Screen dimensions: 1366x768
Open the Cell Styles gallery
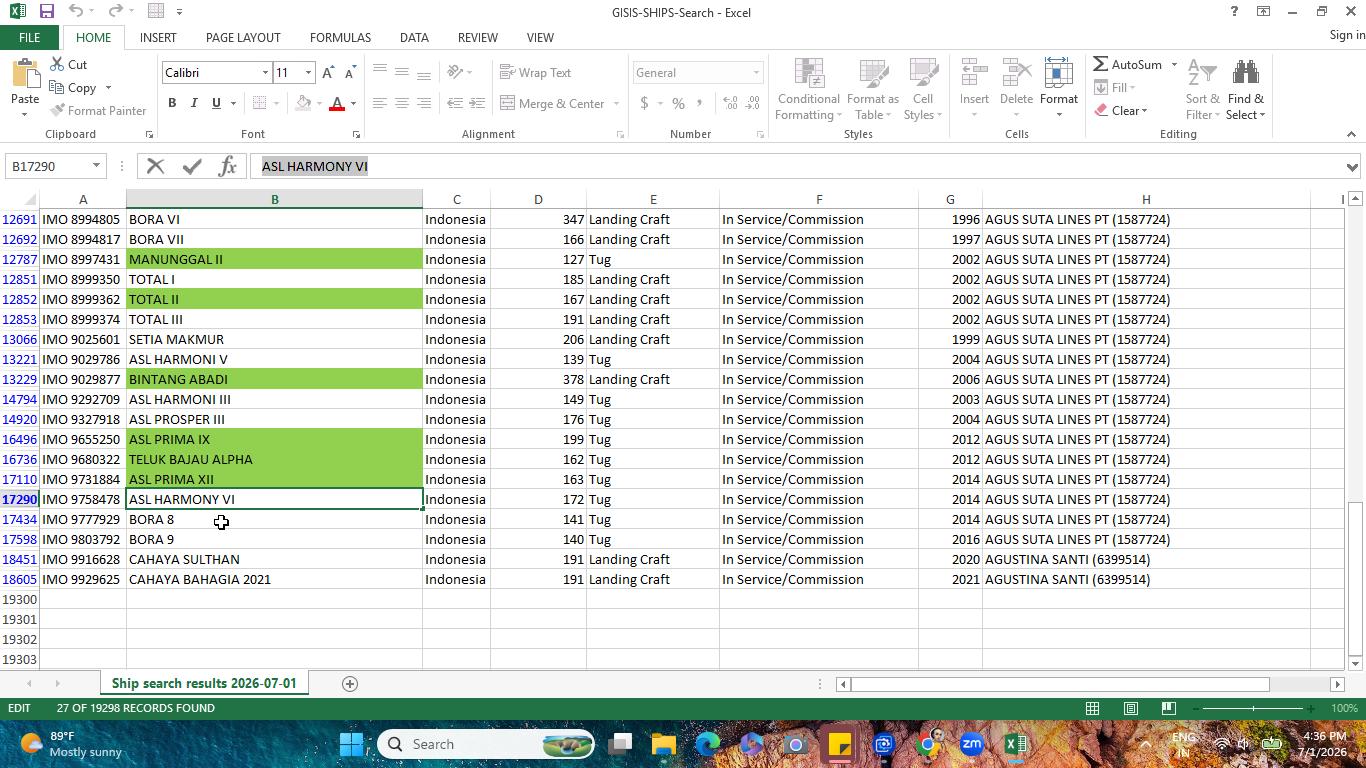(x=923, y=90)
